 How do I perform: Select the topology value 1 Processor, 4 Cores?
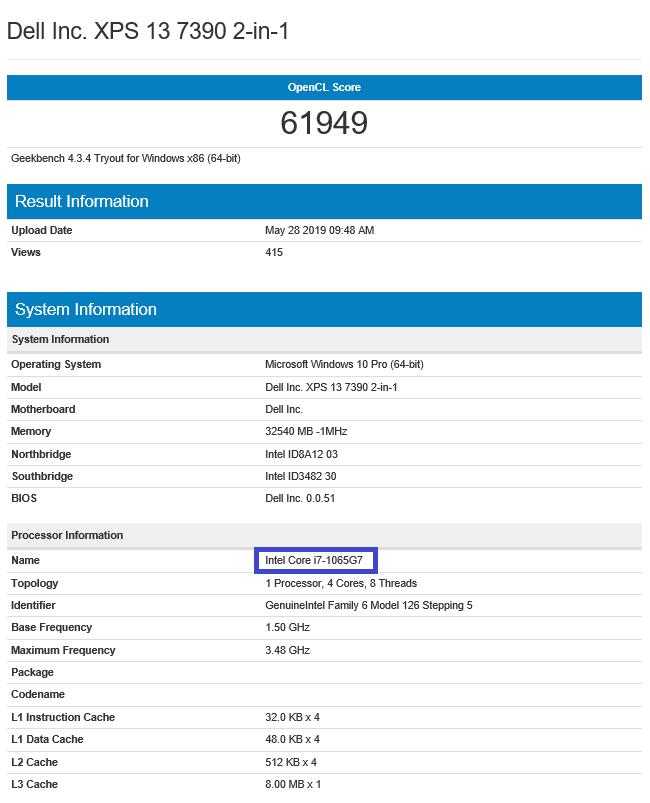pos(341,583)
